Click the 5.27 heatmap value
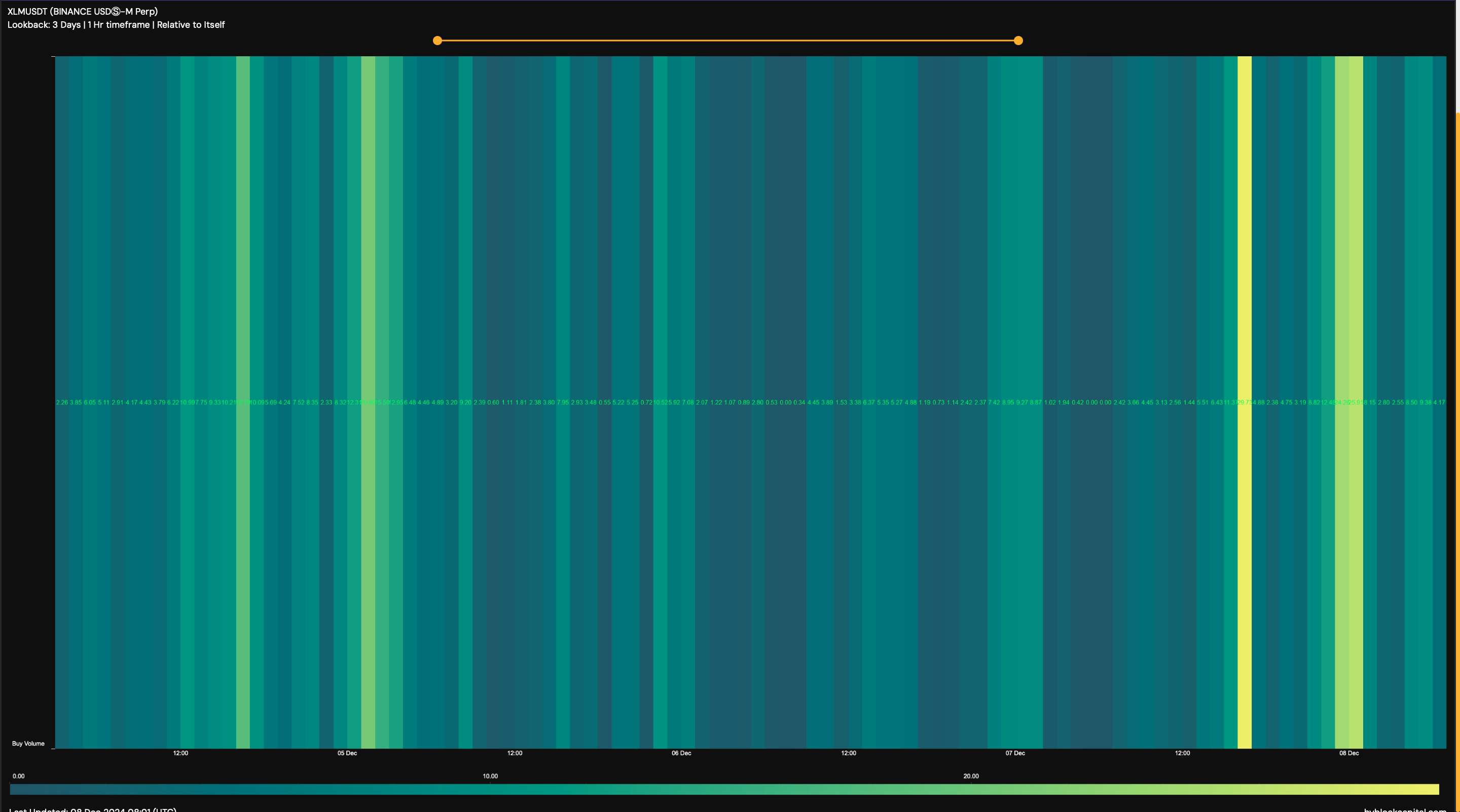1460x812 pixels. (x=897, y=402)
